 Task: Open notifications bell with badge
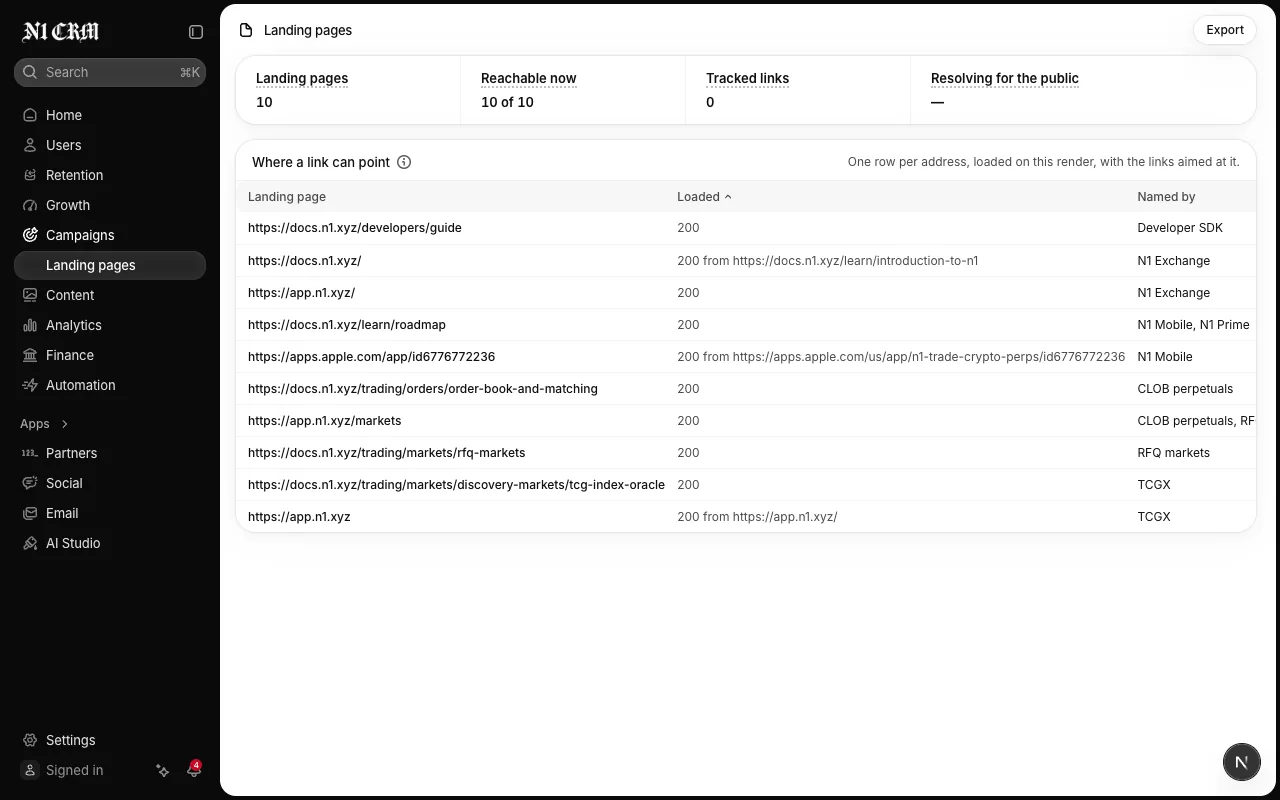pos(194,770)
